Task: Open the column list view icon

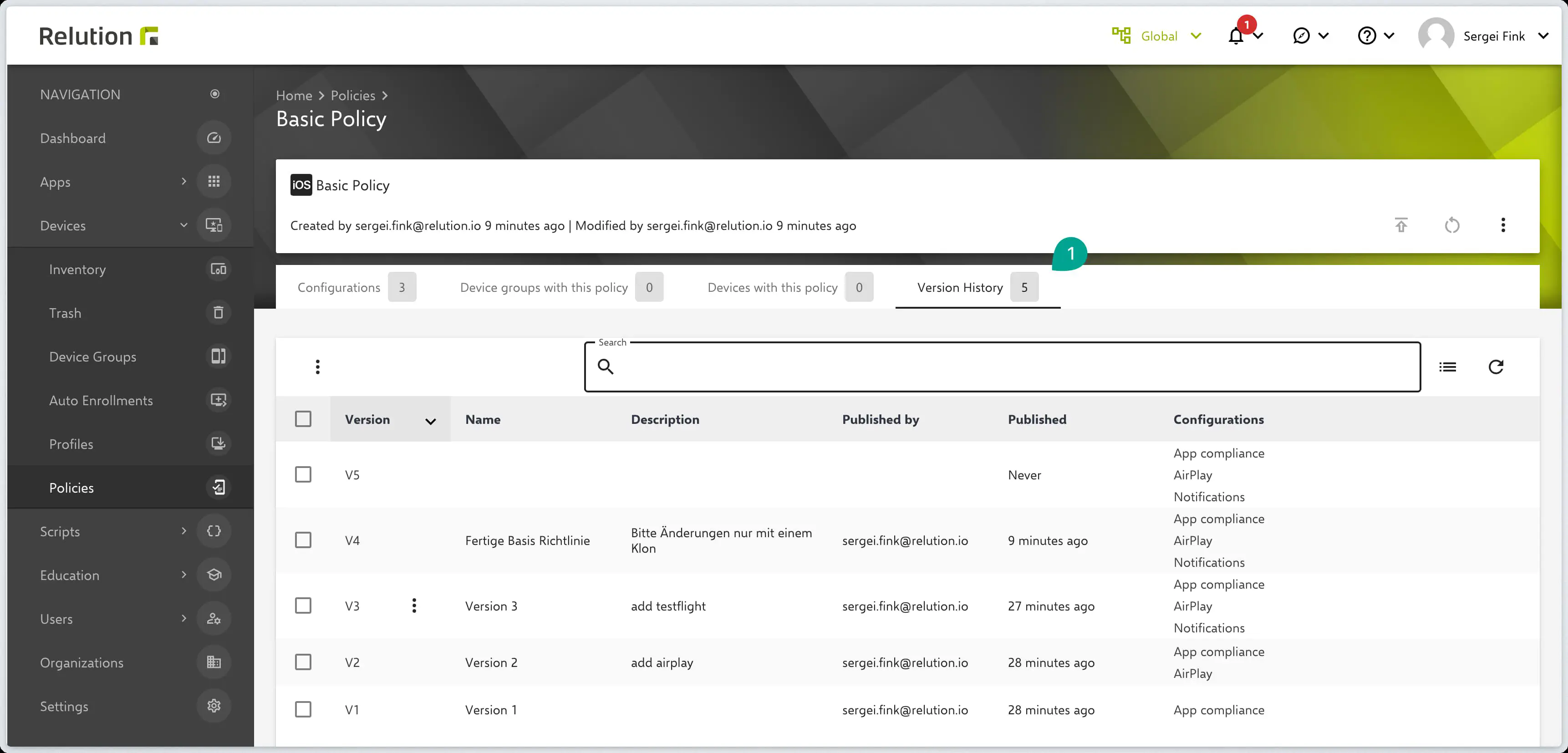Action: [1447, 366]
